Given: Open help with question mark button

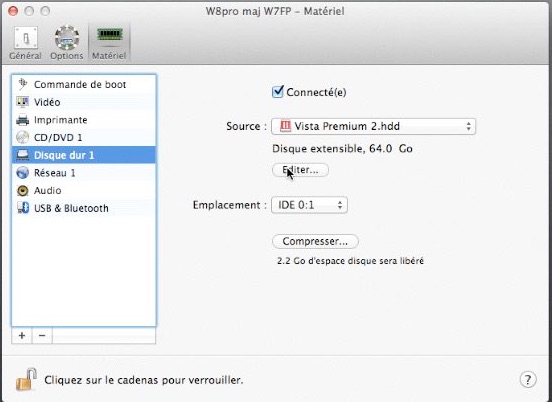Looking at the screenshot, I should (528, 379).
